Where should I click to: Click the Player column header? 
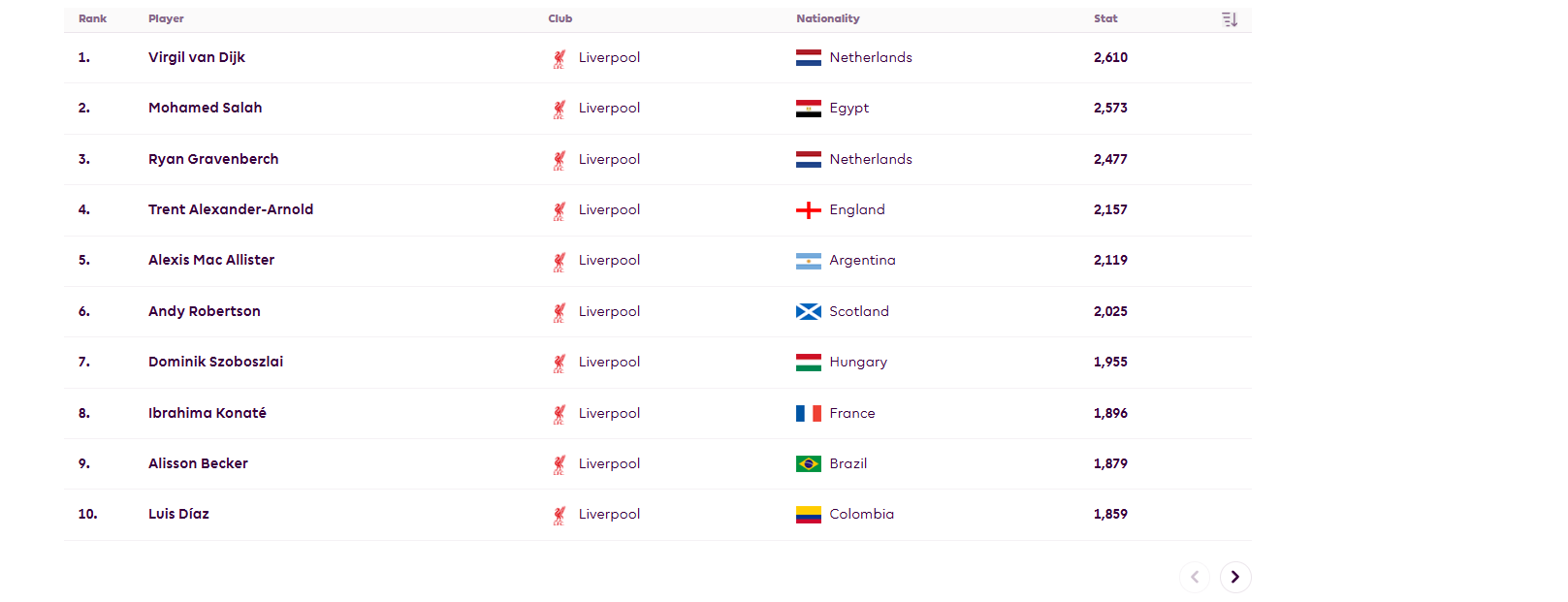pos(166,18)
